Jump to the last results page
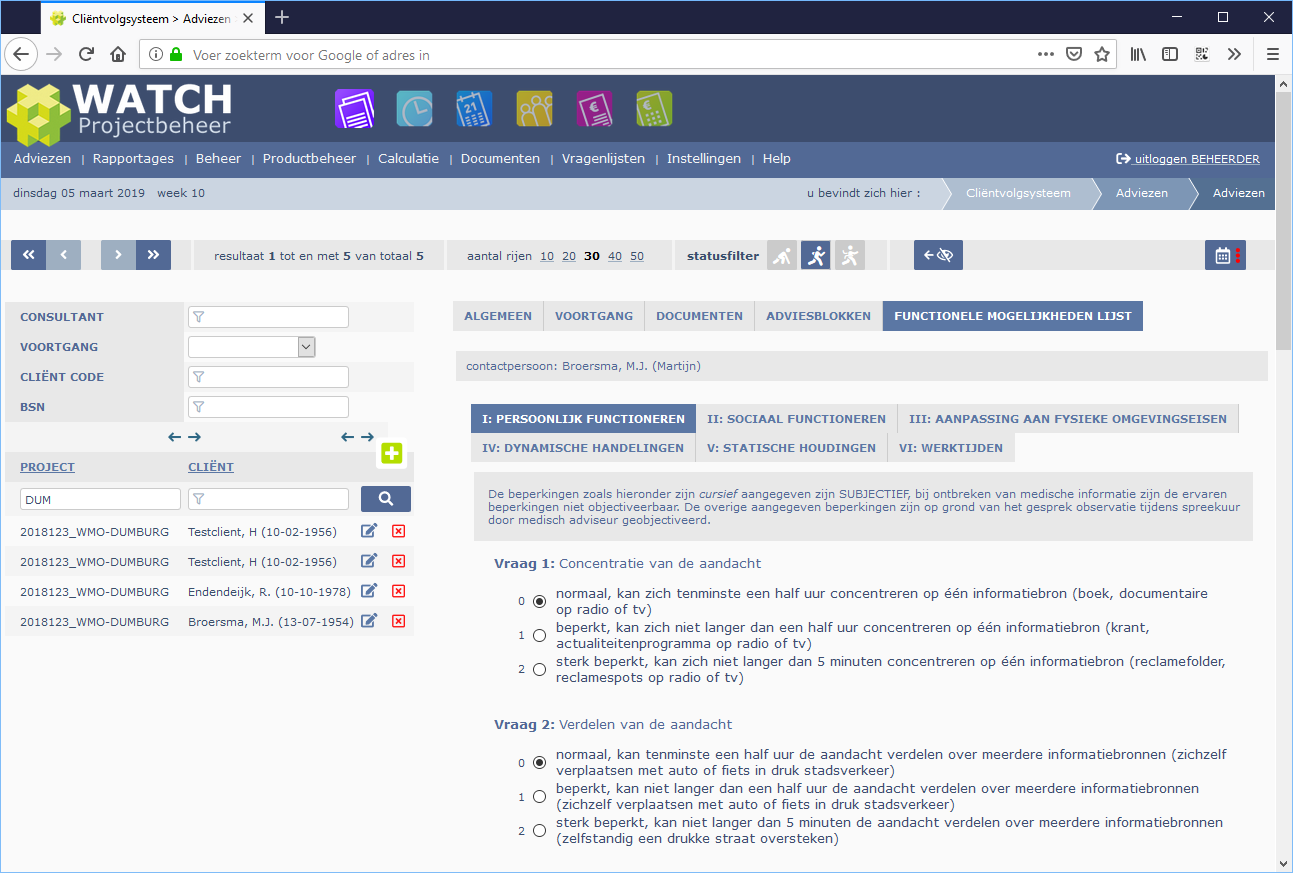Image resolution: width=1293 pixels, height=873 pixels. click(x=153, y=255)
